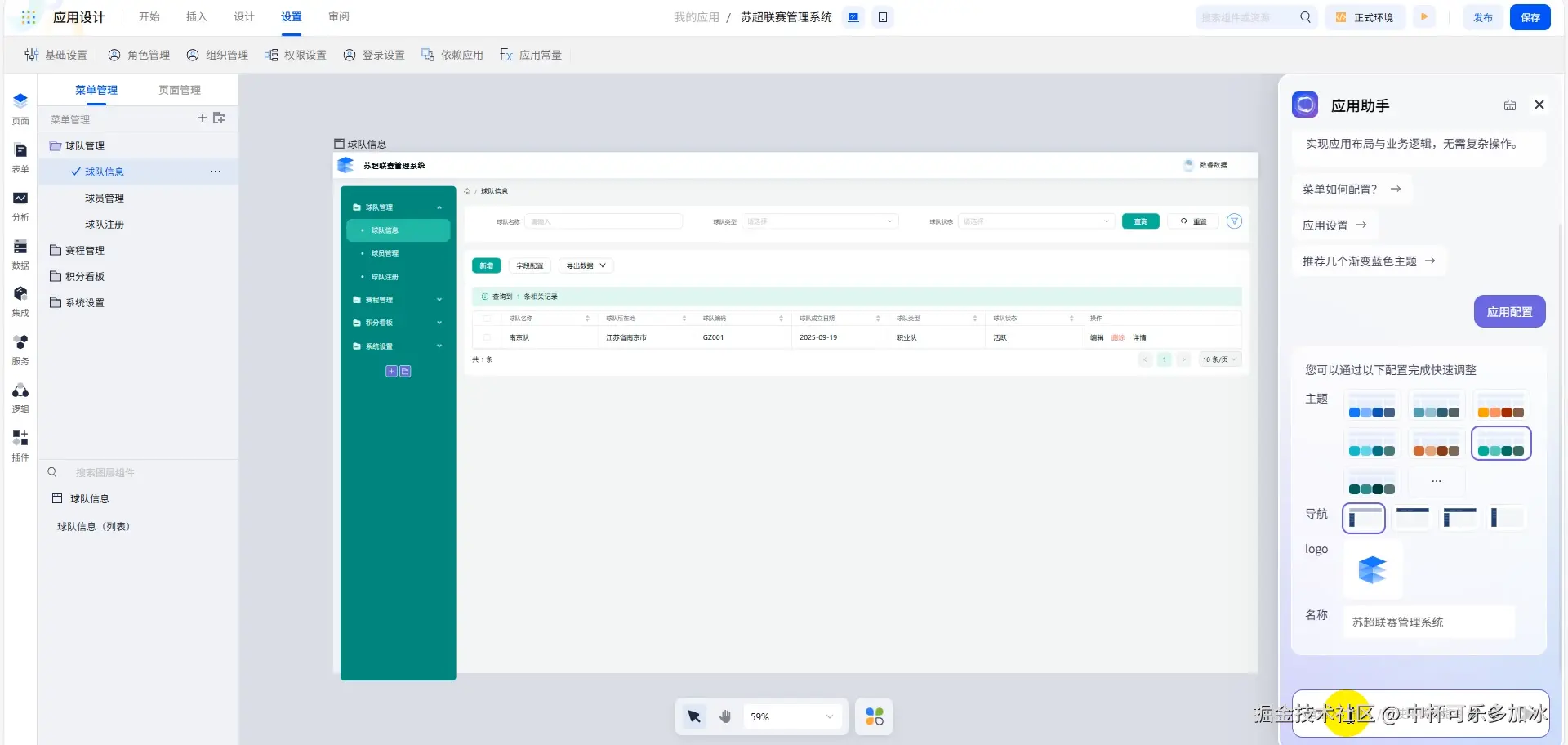Select the hand pan tool
The image size is (1568, 745).
[x=725, y=716]
